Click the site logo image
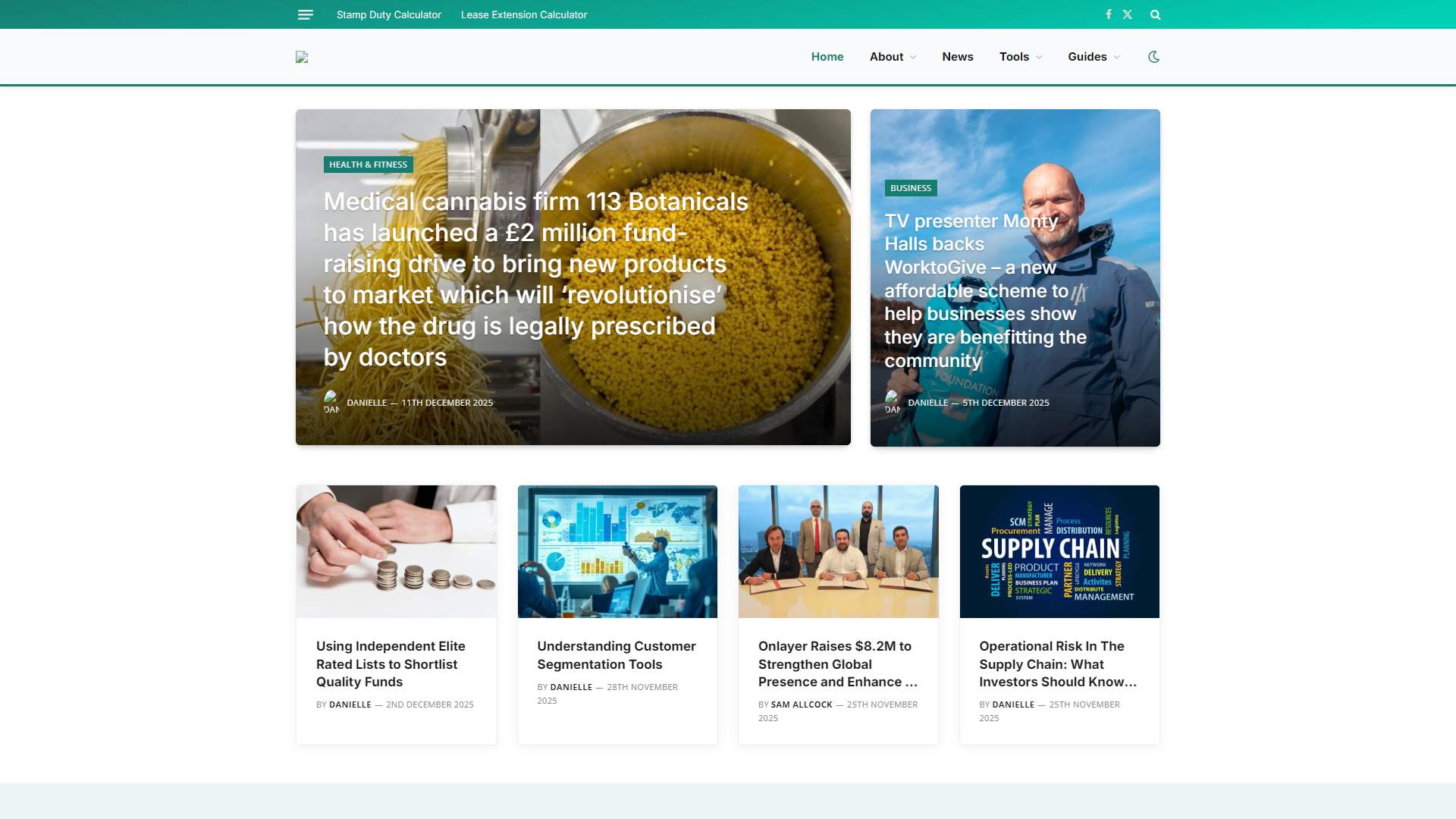The height and width of the screenshot is (819, 1456). click(302, 56)
